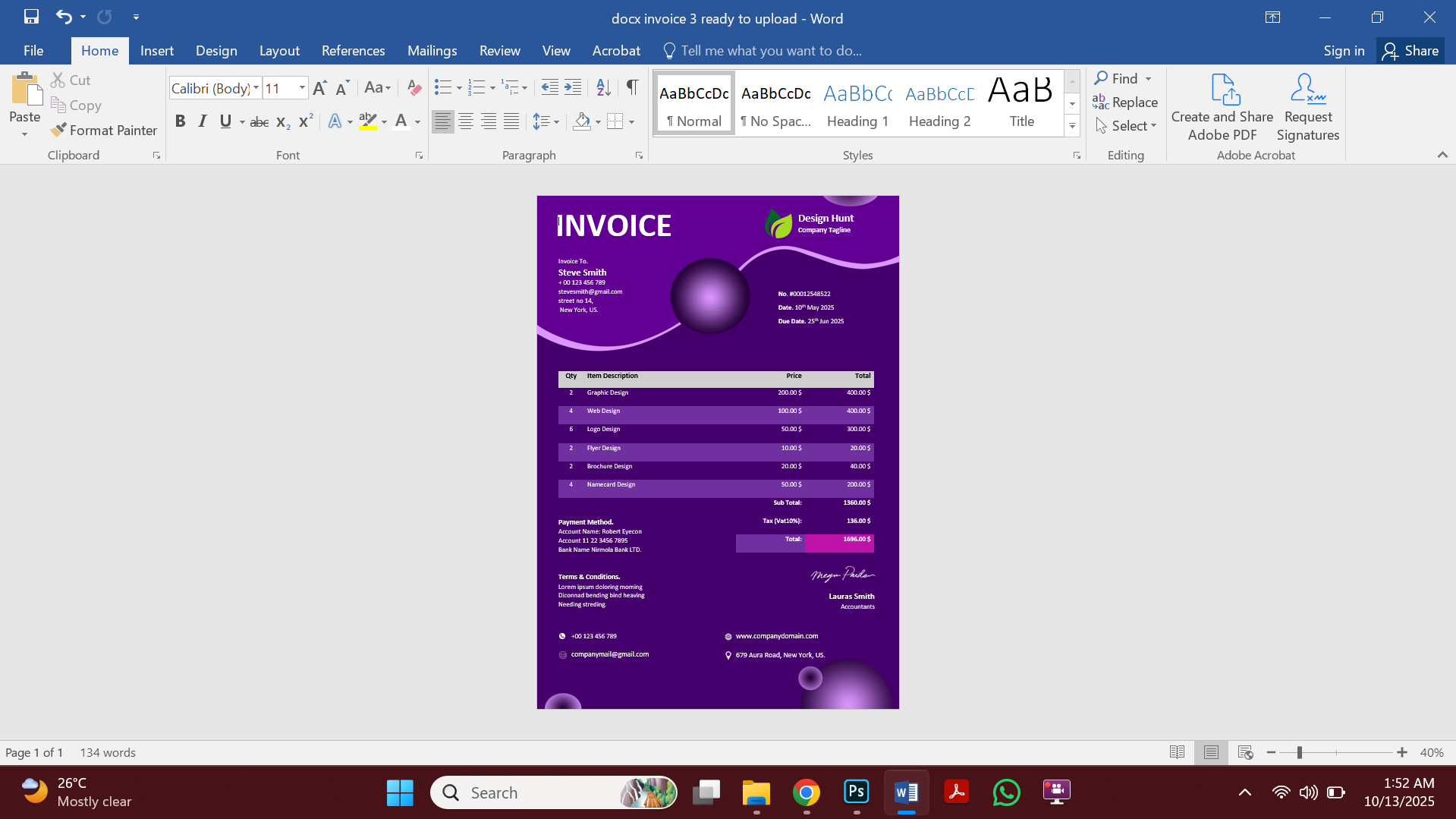Switch to the Layout tab
The image size is (1456, 819).
[x=278, y=51]
